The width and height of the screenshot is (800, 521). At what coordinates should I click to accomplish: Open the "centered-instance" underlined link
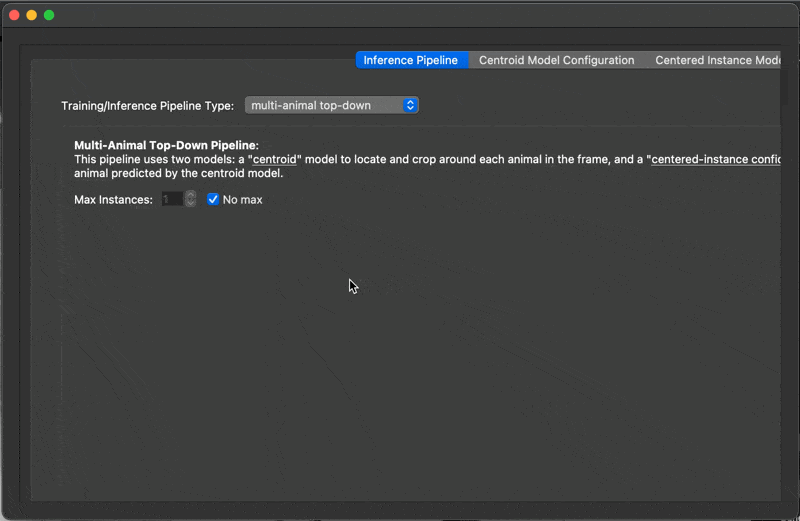(715, 159)
